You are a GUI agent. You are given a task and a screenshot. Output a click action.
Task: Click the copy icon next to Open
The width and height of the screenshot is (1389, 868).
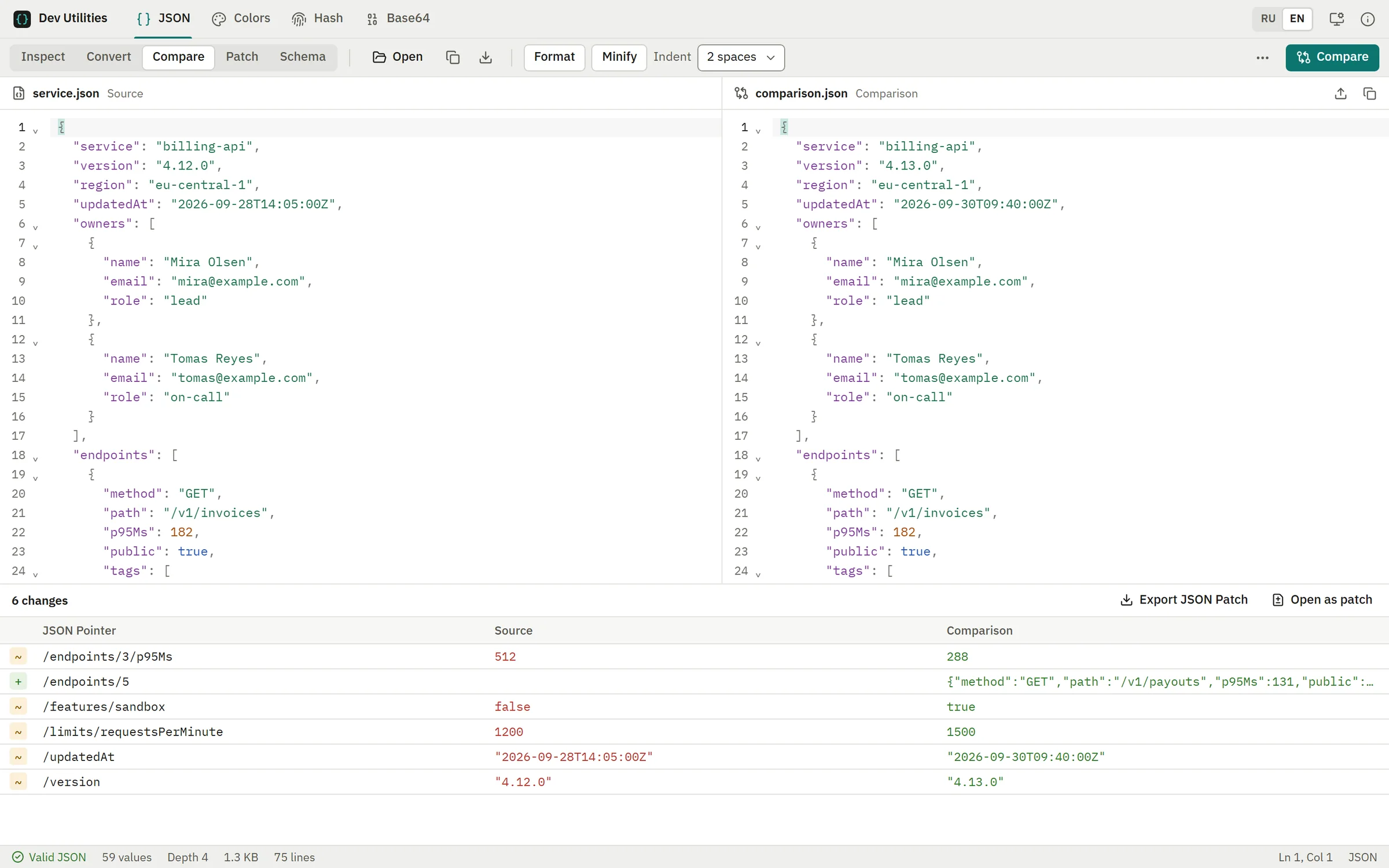click(x=453, y=57)
